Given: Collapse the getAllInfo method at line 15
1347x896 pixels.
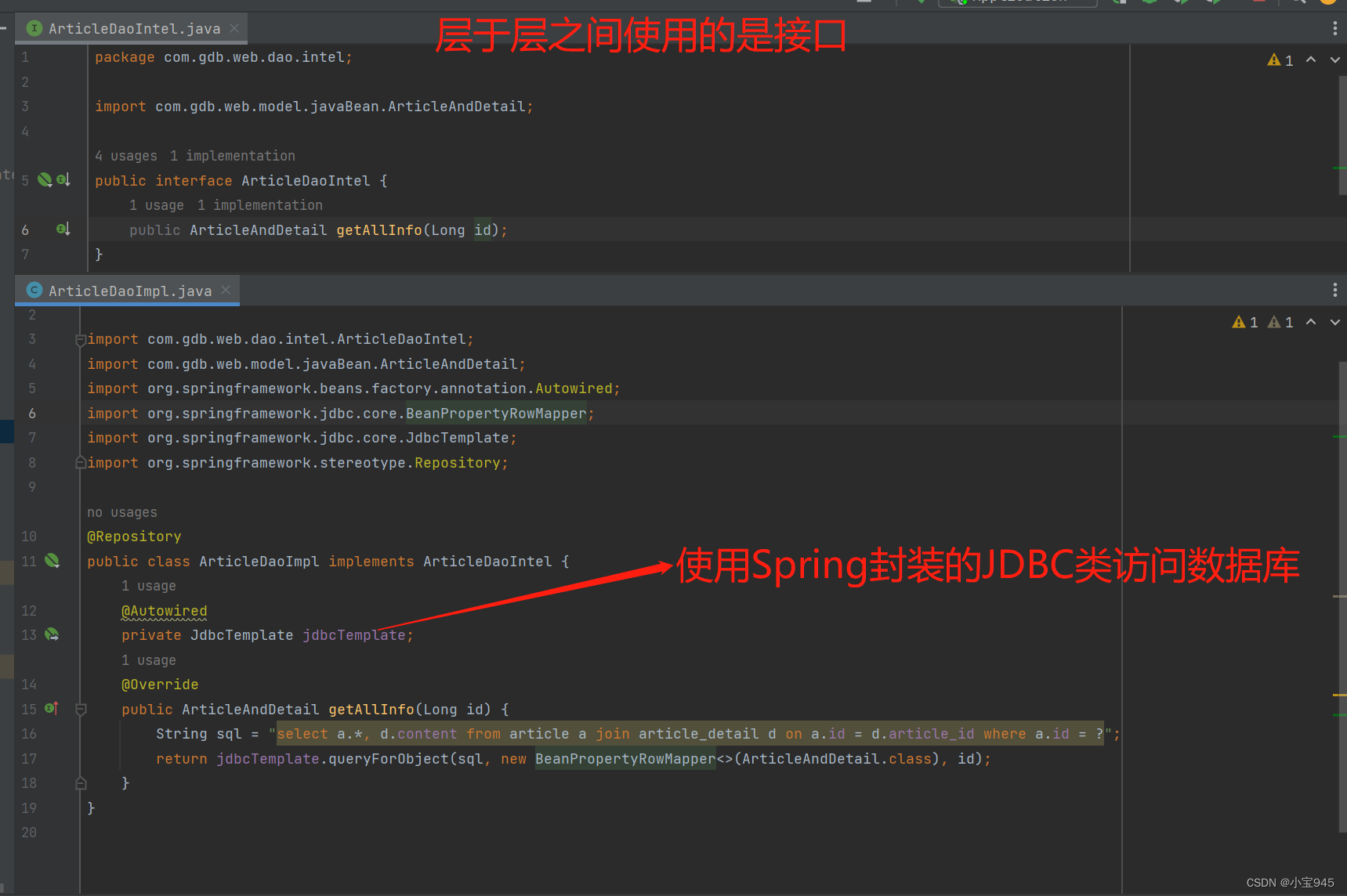Looking at the screenshot, I should [x=80, y=710].
